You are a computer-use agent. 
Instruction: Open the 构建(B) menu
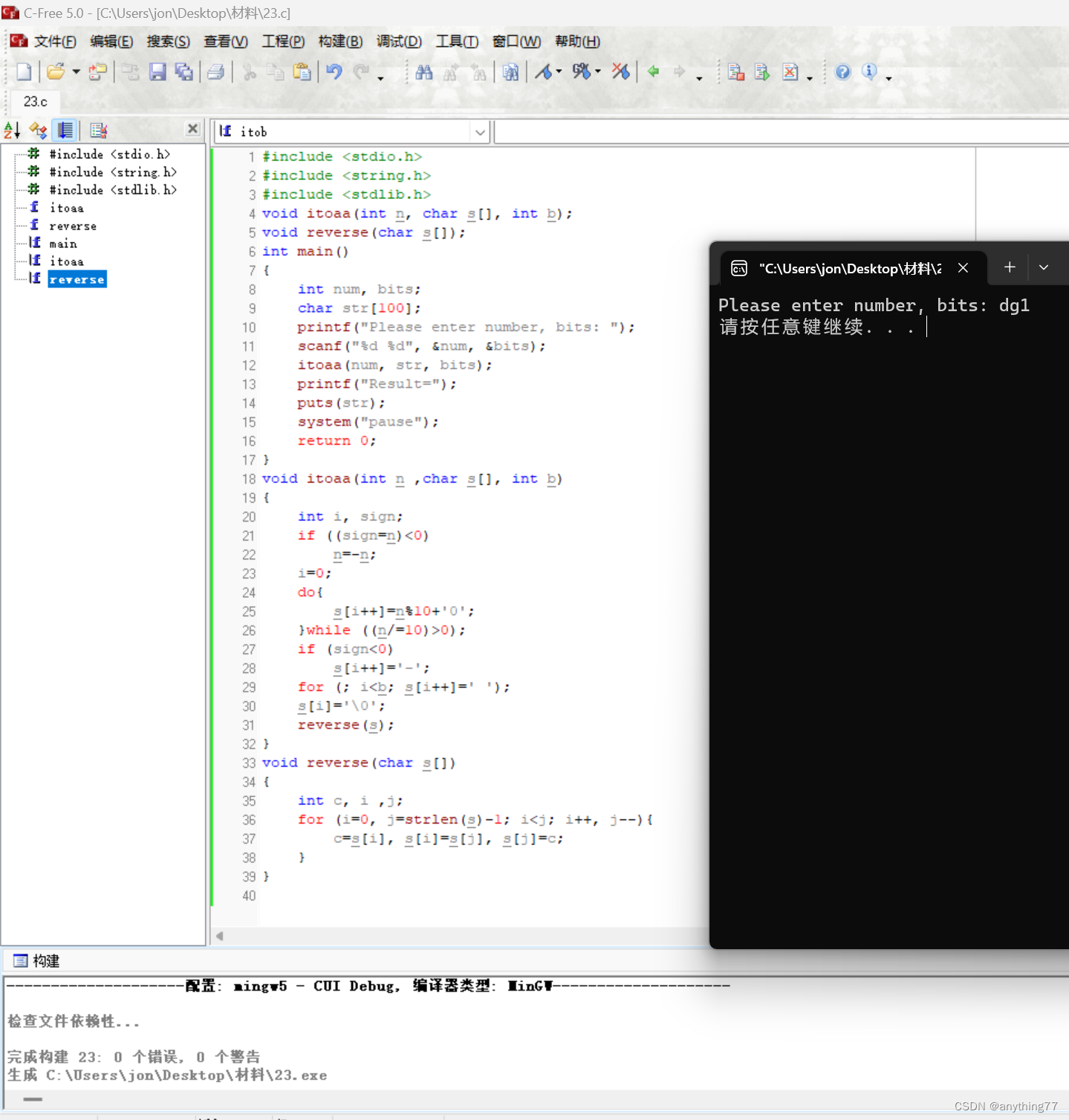[340, 42]
